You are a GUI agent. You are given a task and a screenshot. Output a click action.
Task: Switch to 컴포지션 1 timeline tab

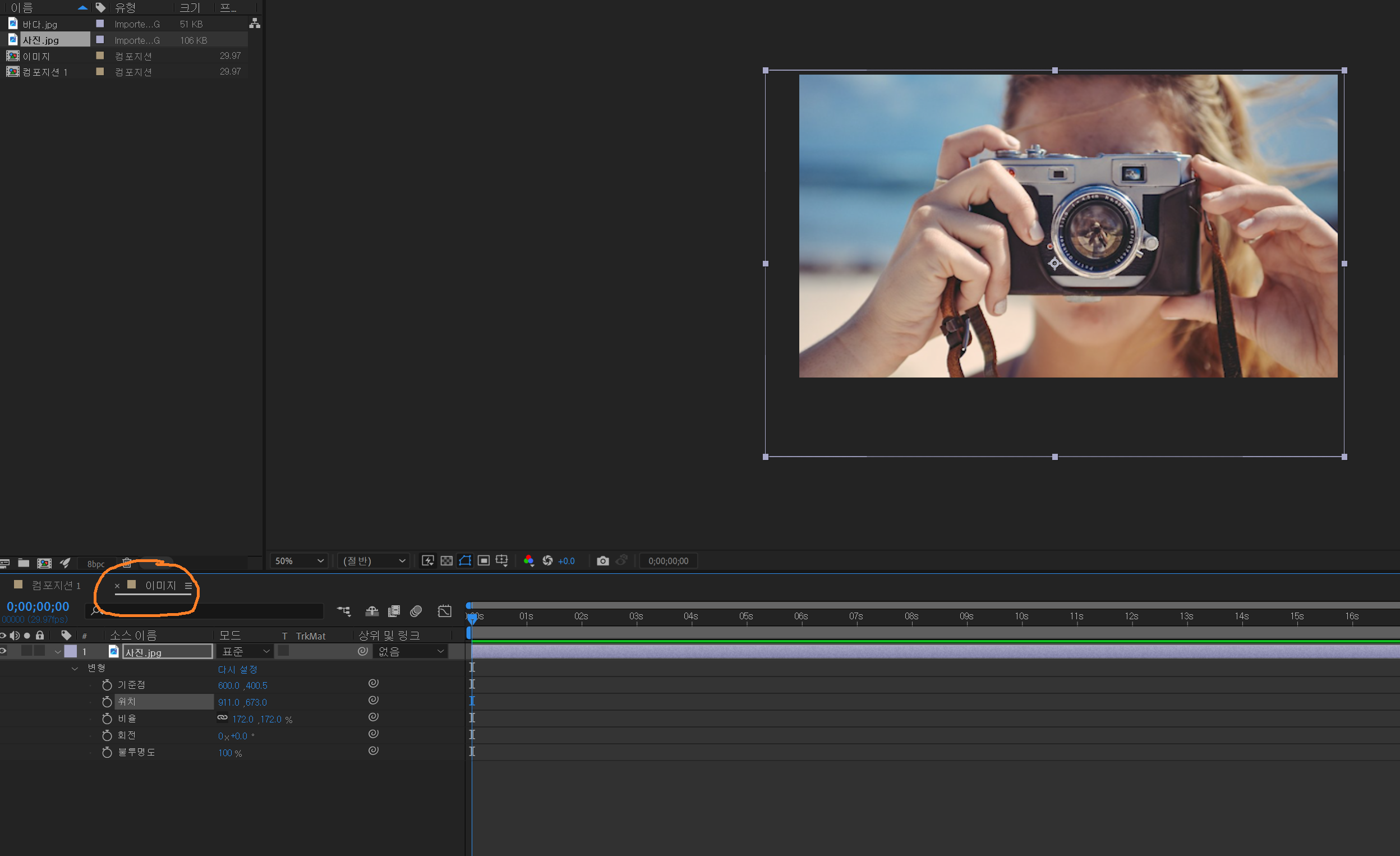(56, 586)
